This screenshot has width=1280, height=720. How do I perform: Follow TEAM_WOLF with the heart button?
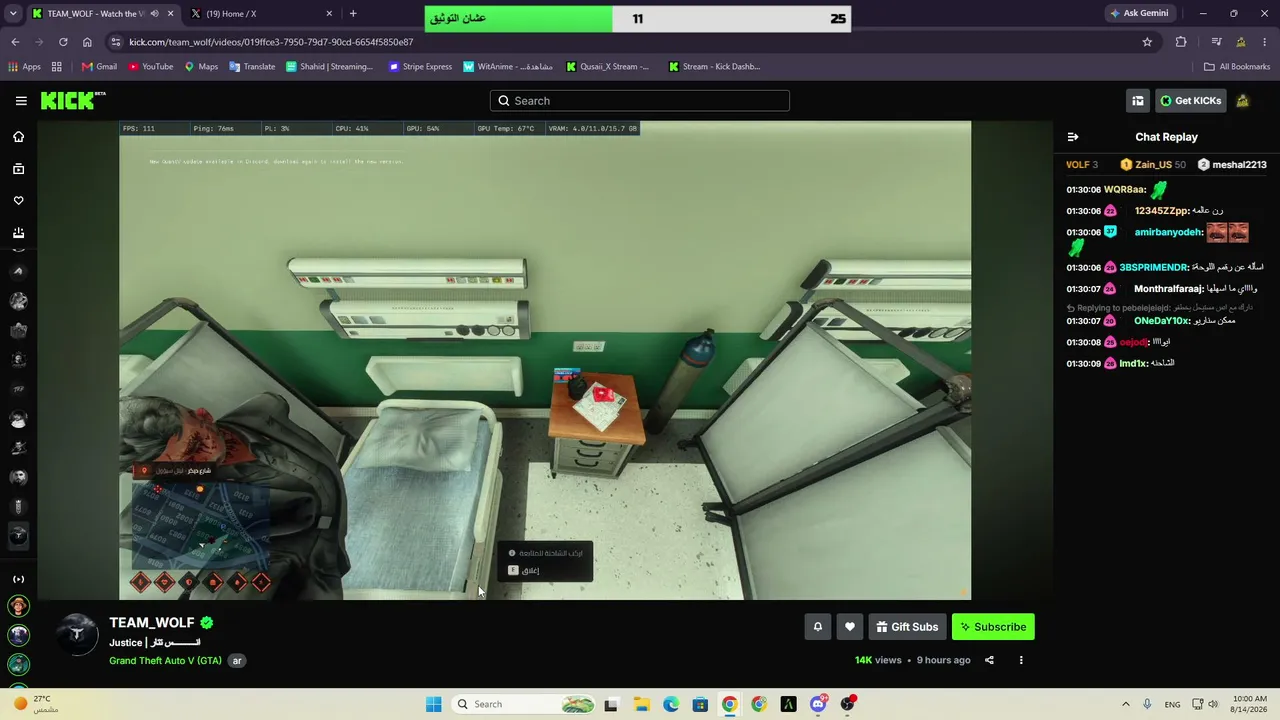(x=850, y=627)
